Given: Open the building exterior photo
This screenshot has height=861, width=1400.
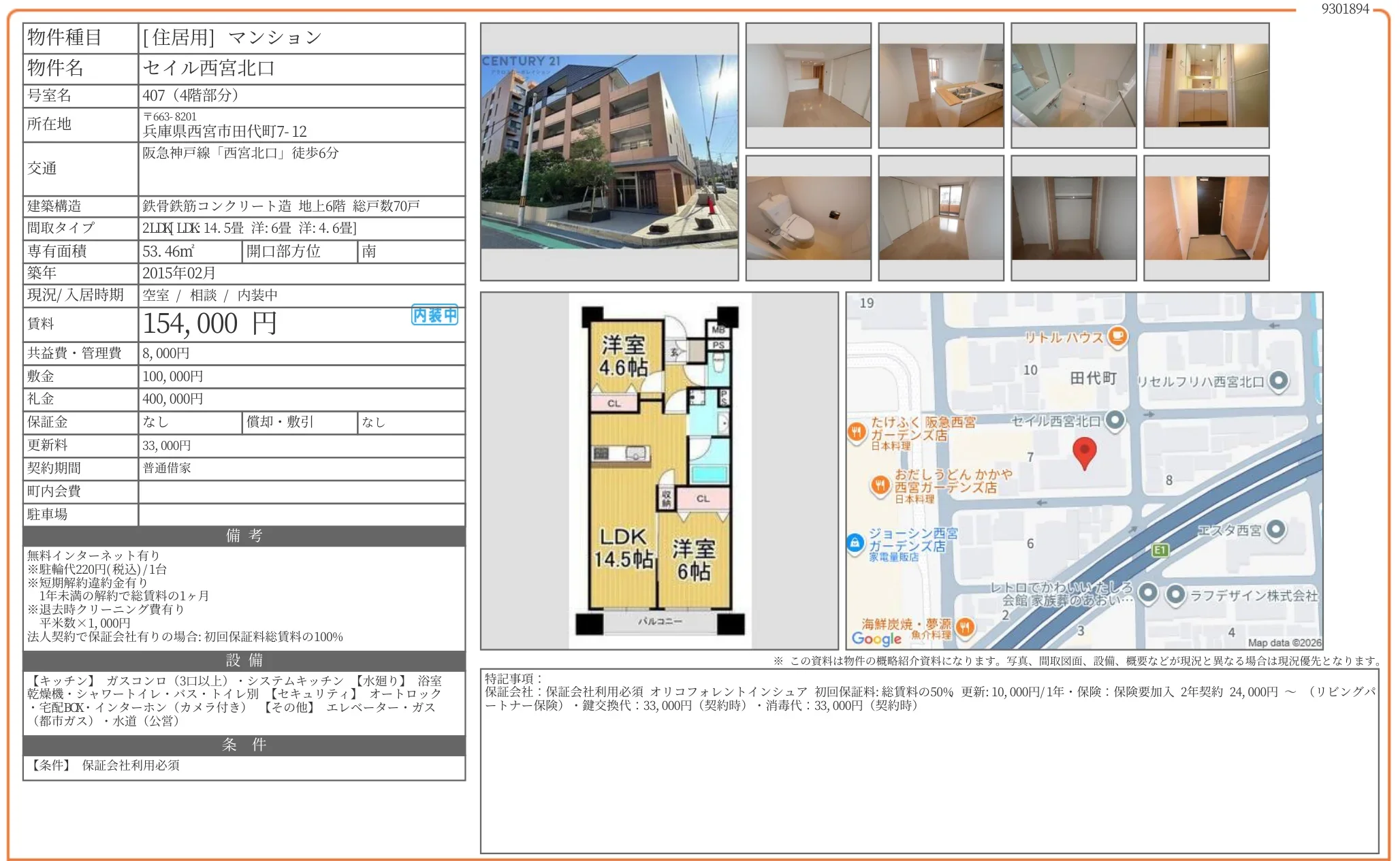Looking at the screenshot, I should (609, 152).
